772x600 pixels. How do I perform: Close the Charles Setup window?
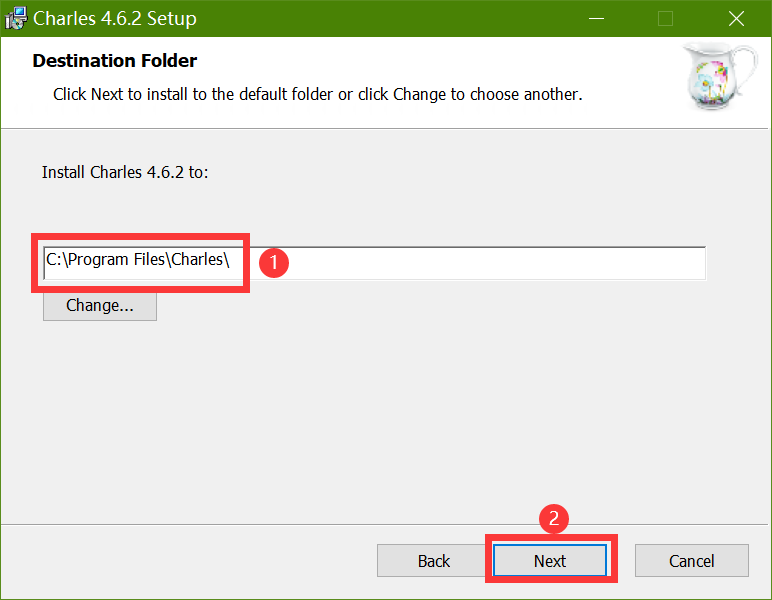pyautogui.click(x=736, y=19)
